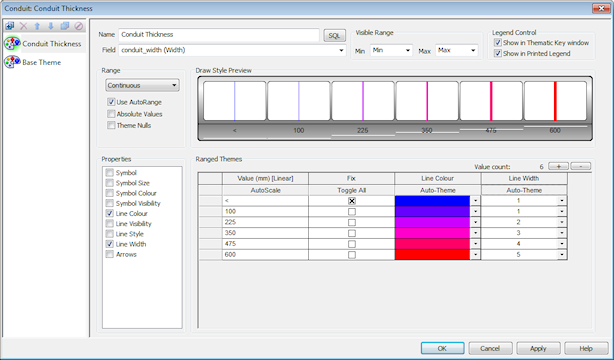Viewport: 614px width, 360px height.
Task: Click the value cell containing 475
Action: 265,244
